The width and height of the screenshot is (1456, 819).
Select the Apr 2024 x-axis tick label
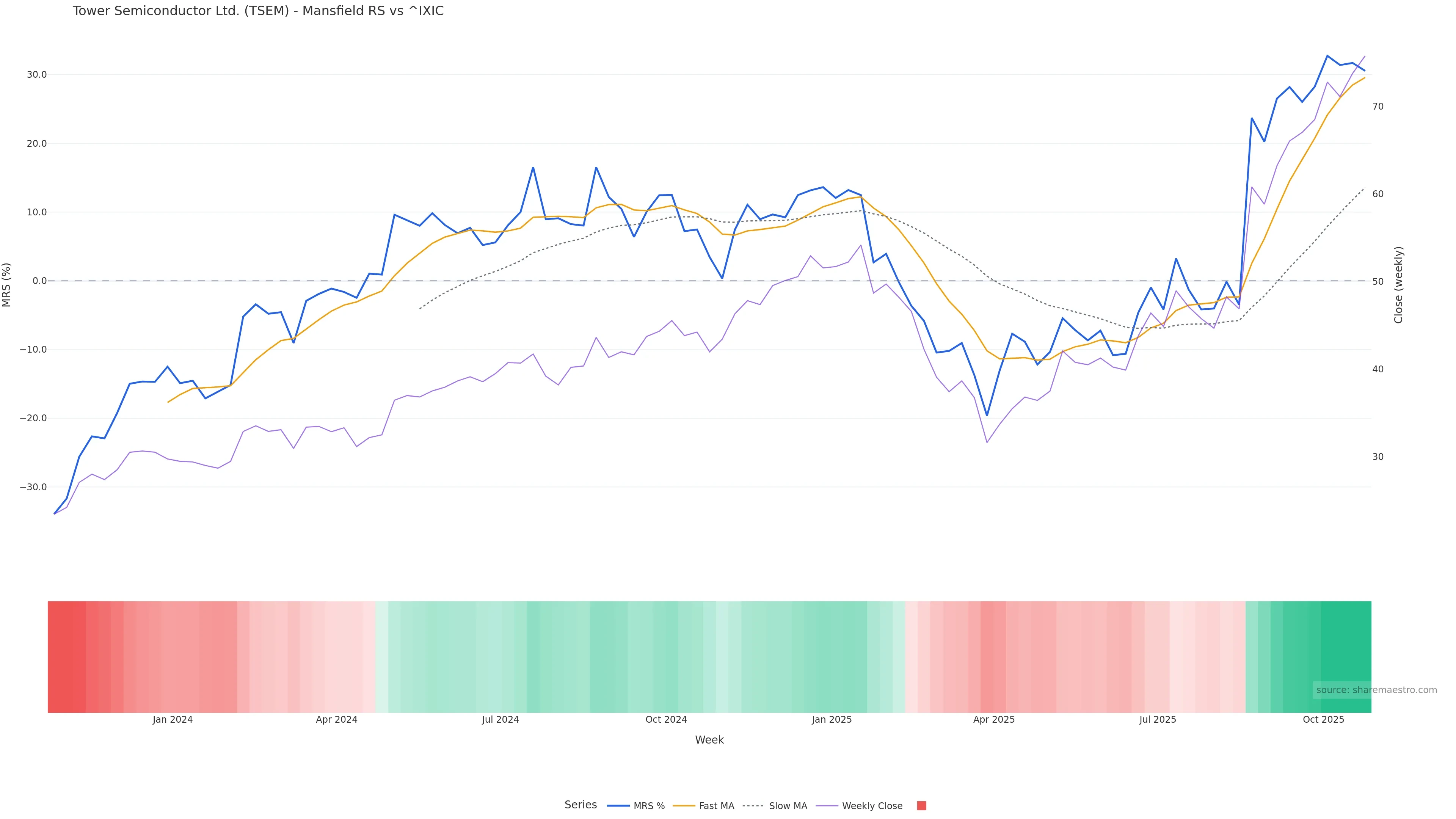pyautogui.click(x=336, y=720)
